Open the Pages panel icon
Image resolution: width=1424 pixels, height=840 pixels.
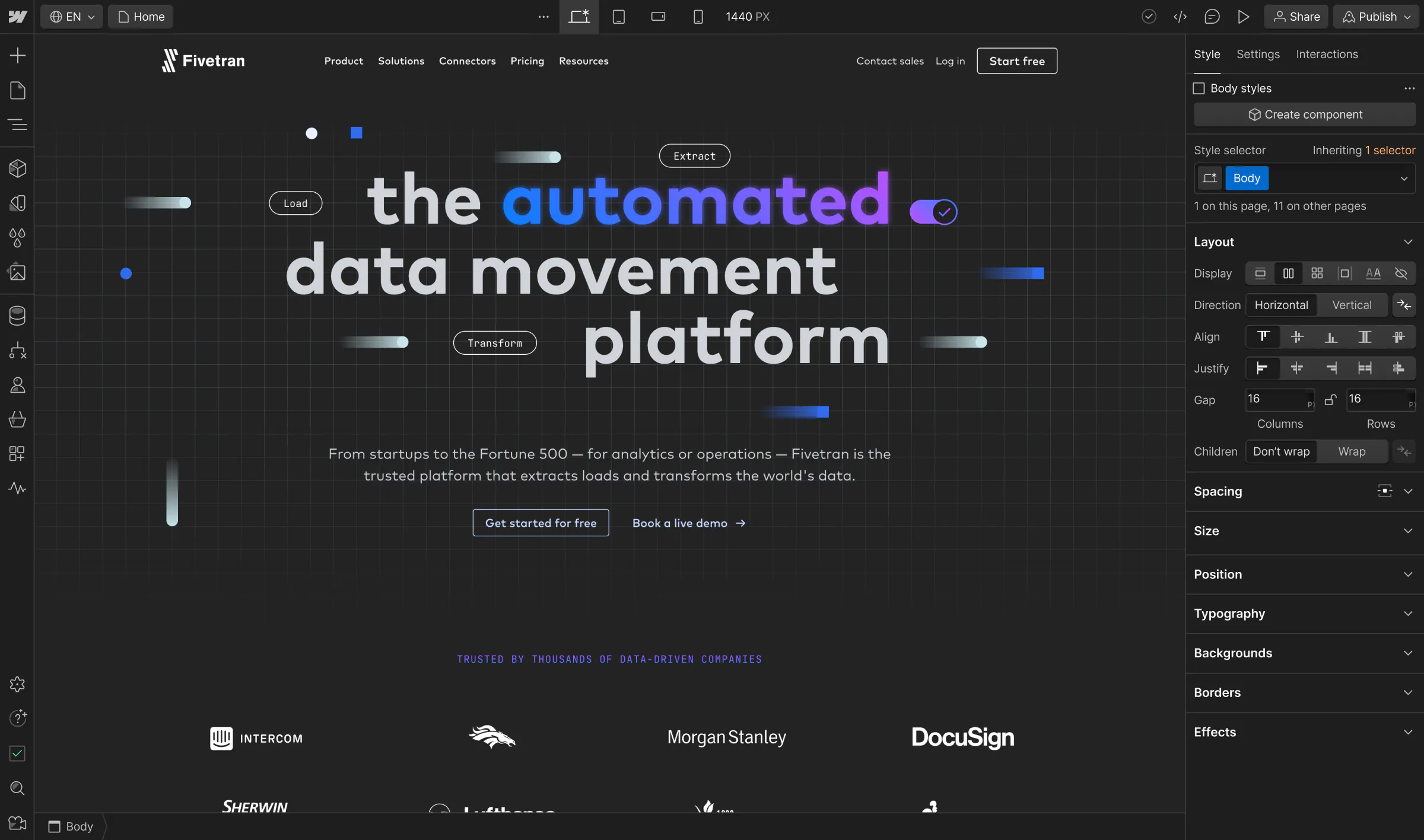coord(18,91)
